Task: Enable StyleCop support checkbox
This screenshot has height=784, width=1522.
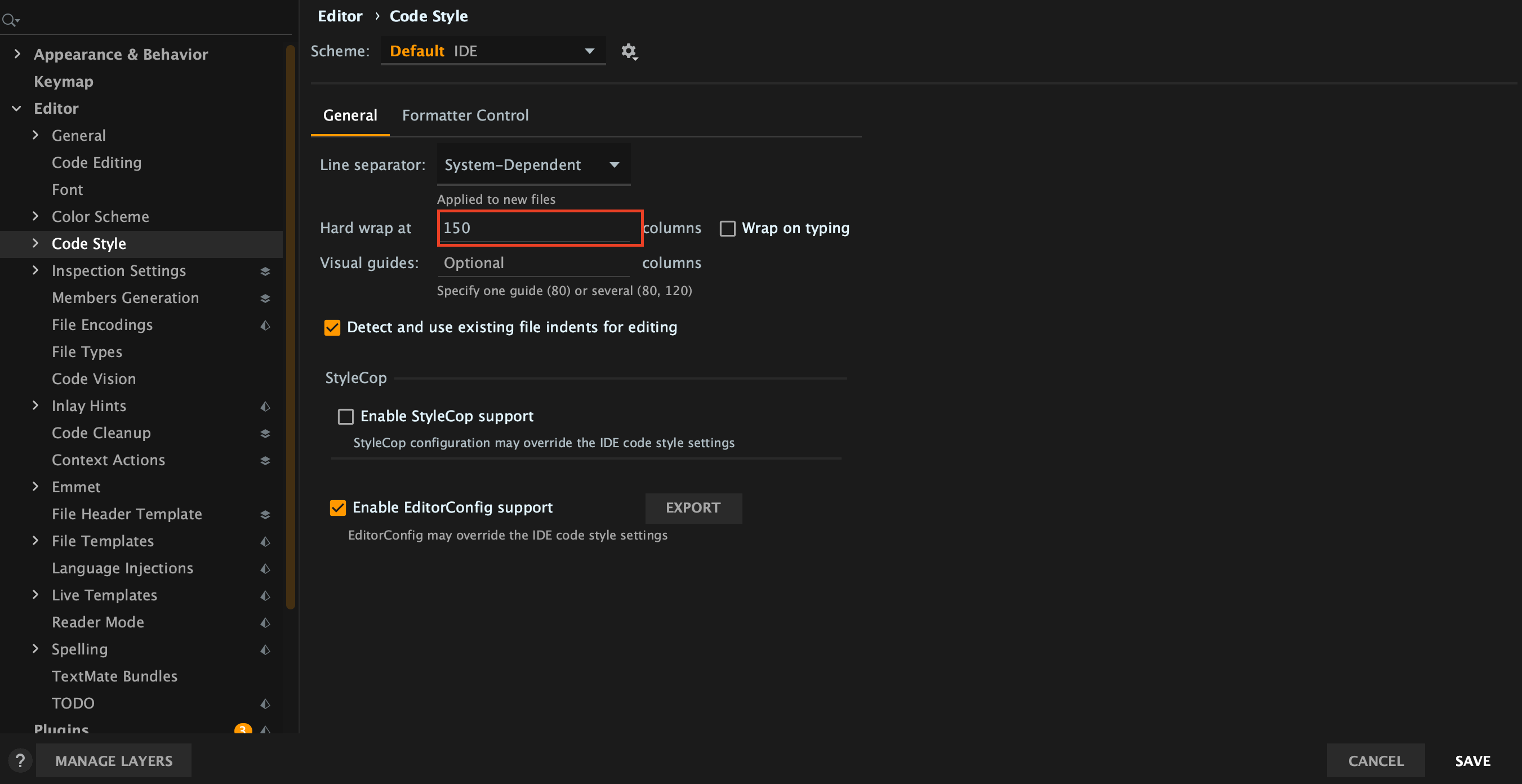Action: pos(346,417)
